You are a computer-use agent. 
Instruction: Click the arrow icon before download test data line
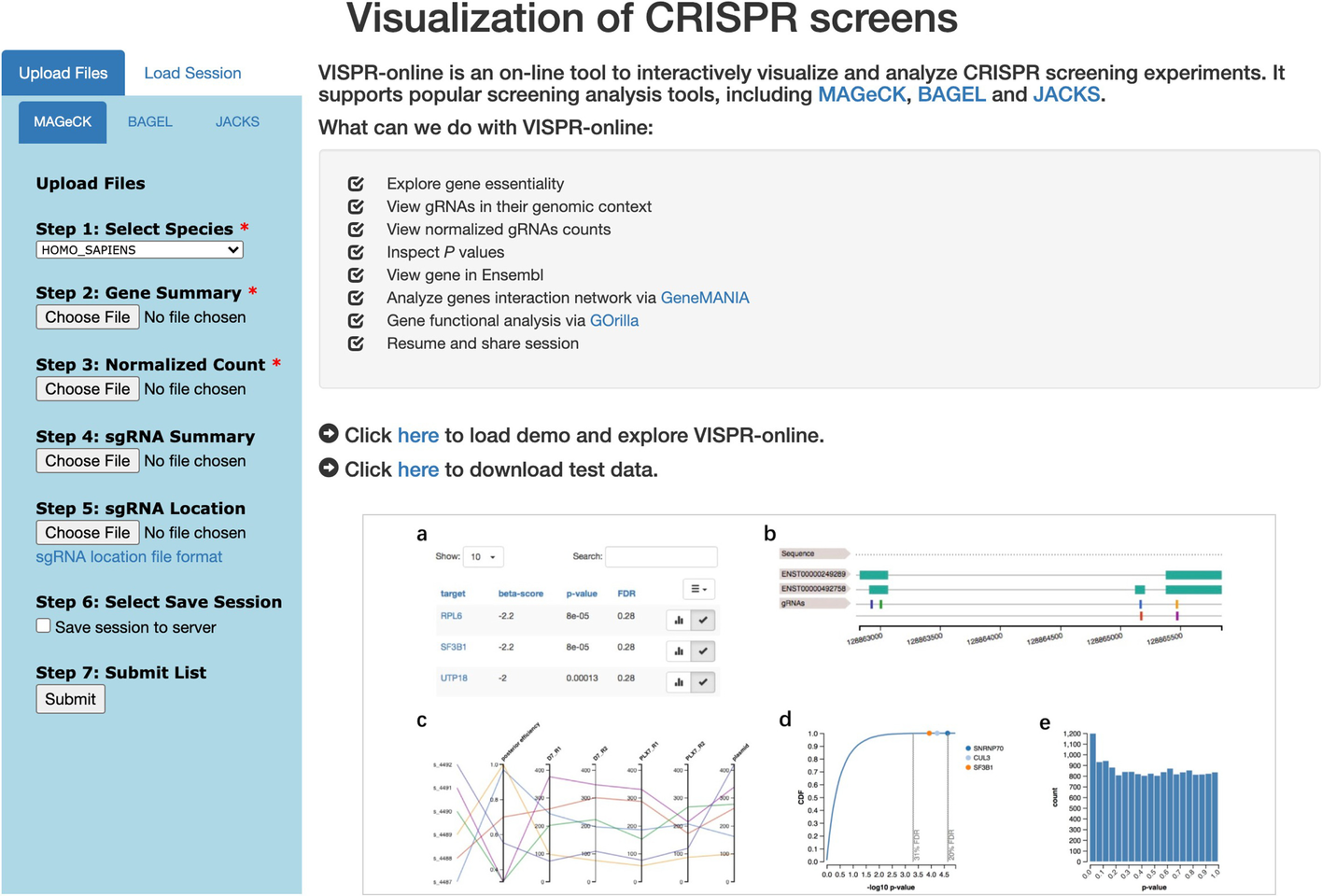(x=329, y=468)
